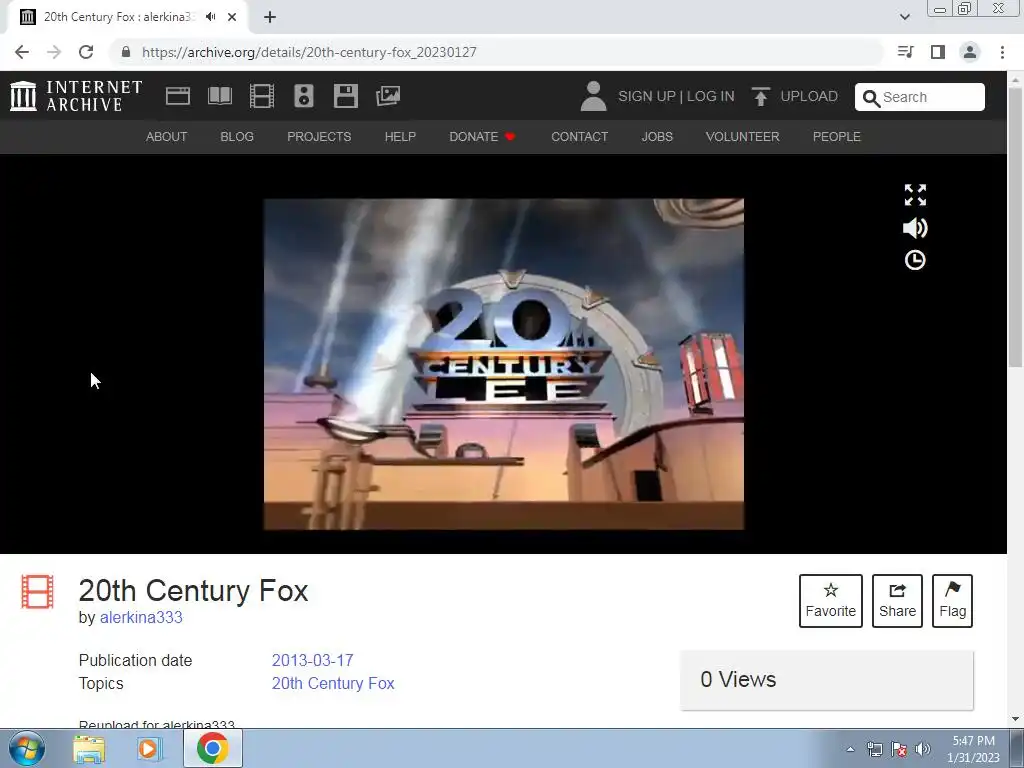Open Windows Media Player from the taskbar

coord(149,749)
